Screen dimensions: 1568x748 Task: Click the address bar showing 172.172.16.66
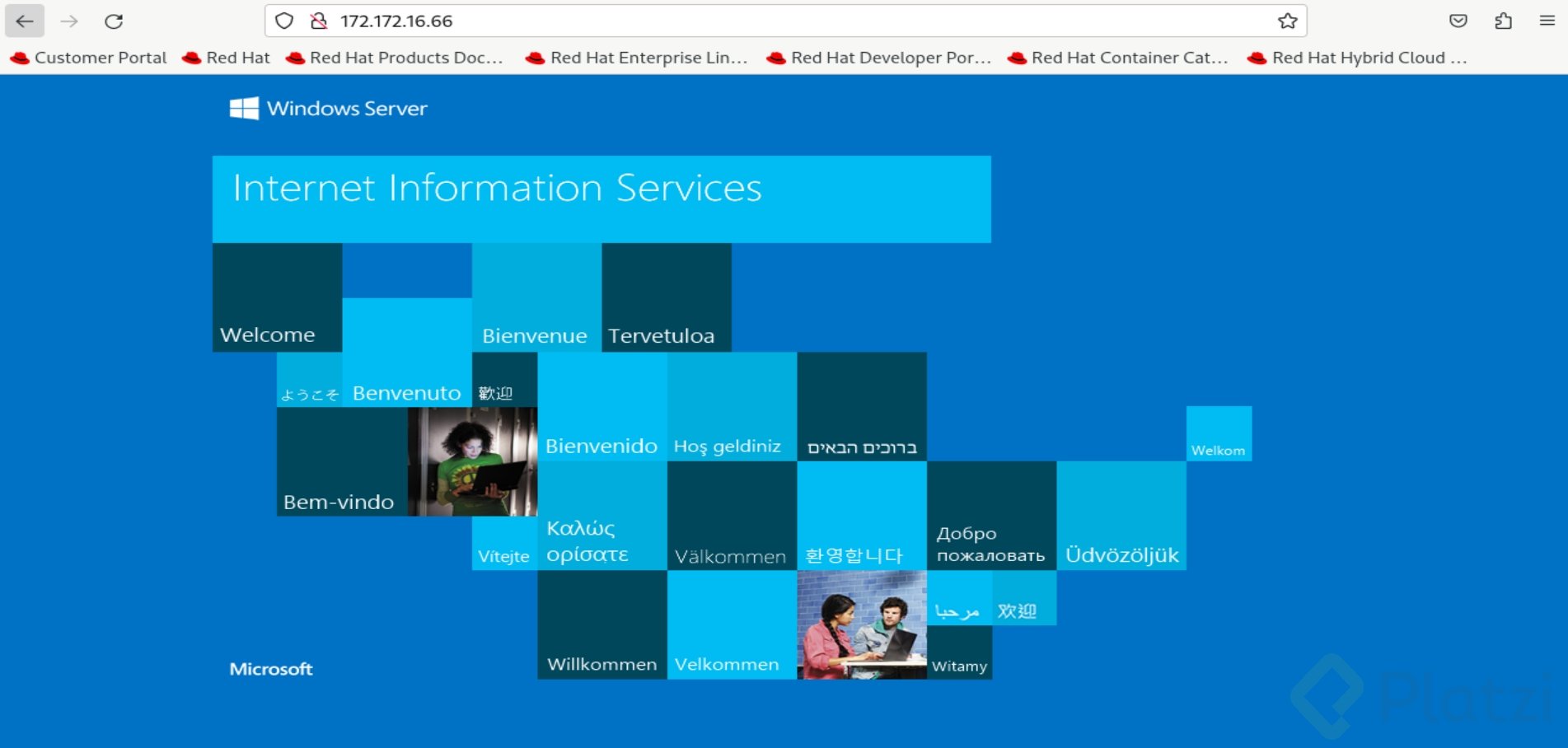(785, 21)
